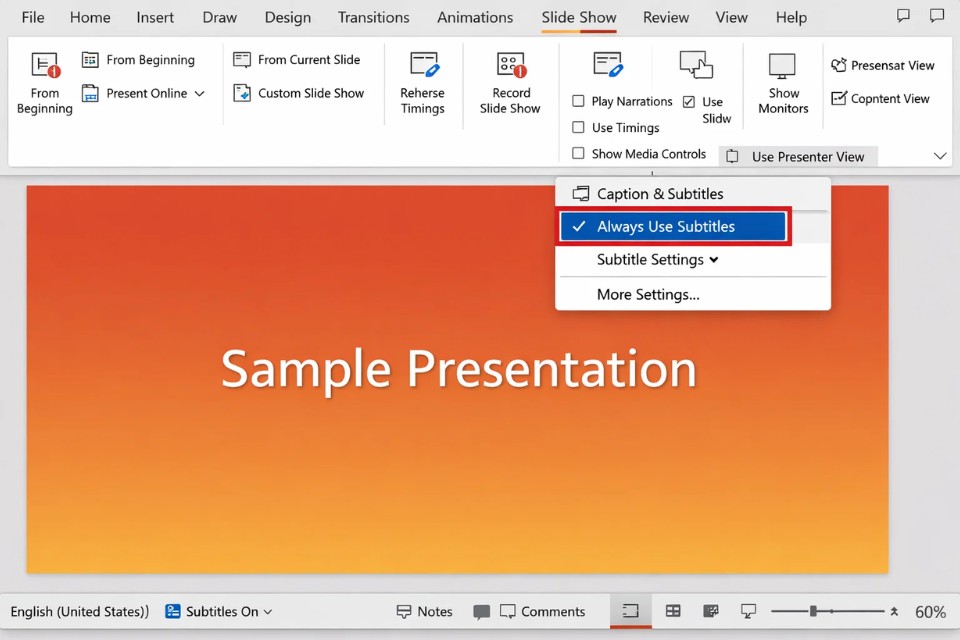Click the Sample Presentation slide title

pos(458,369)
